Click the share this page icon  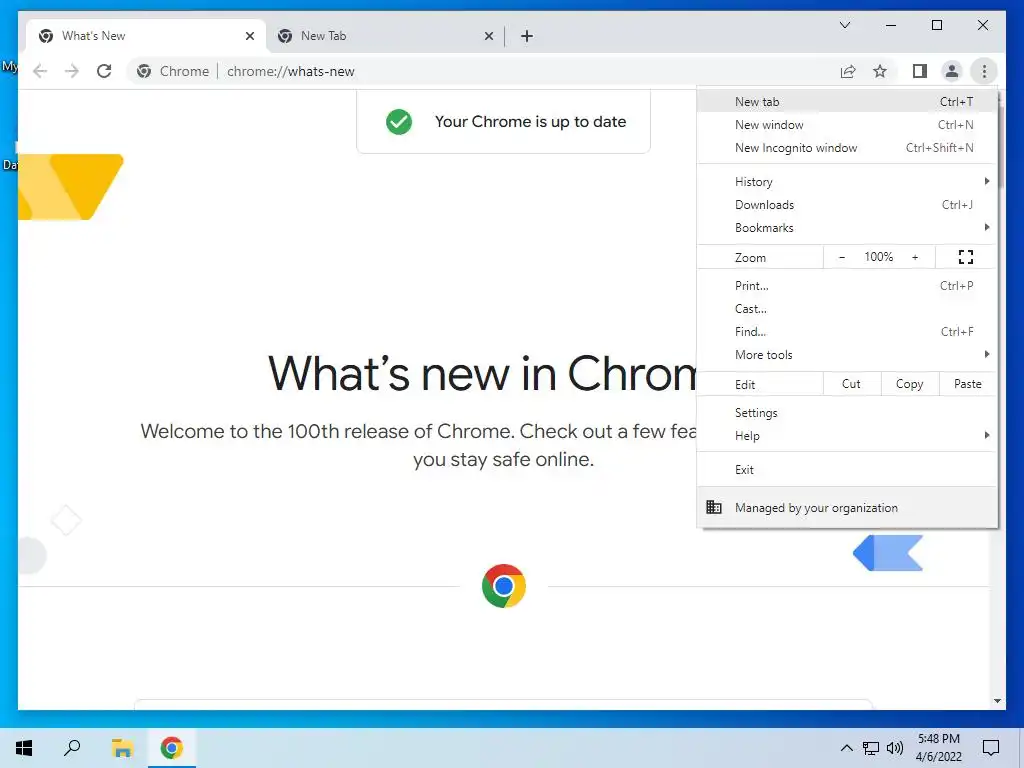tap(848, 71)
